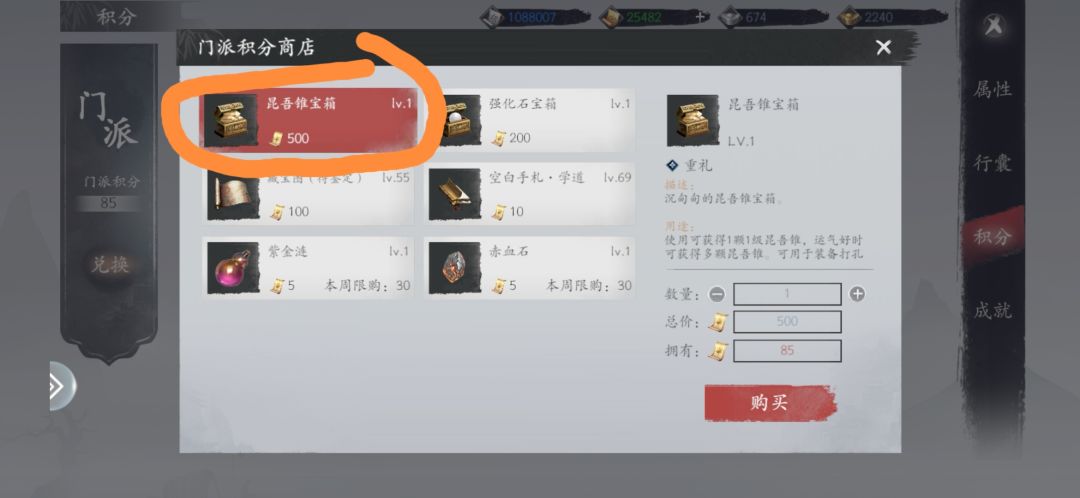Click the 数量 quantity input field
The height and width of the screenshot is (498, 1080).
[787, 294]
